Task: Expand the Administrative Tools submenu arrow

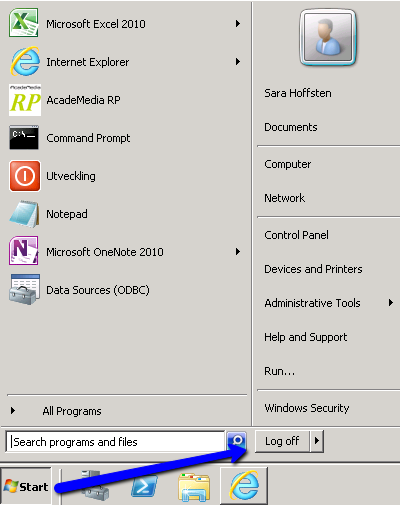Action: (x=391, y=302)
